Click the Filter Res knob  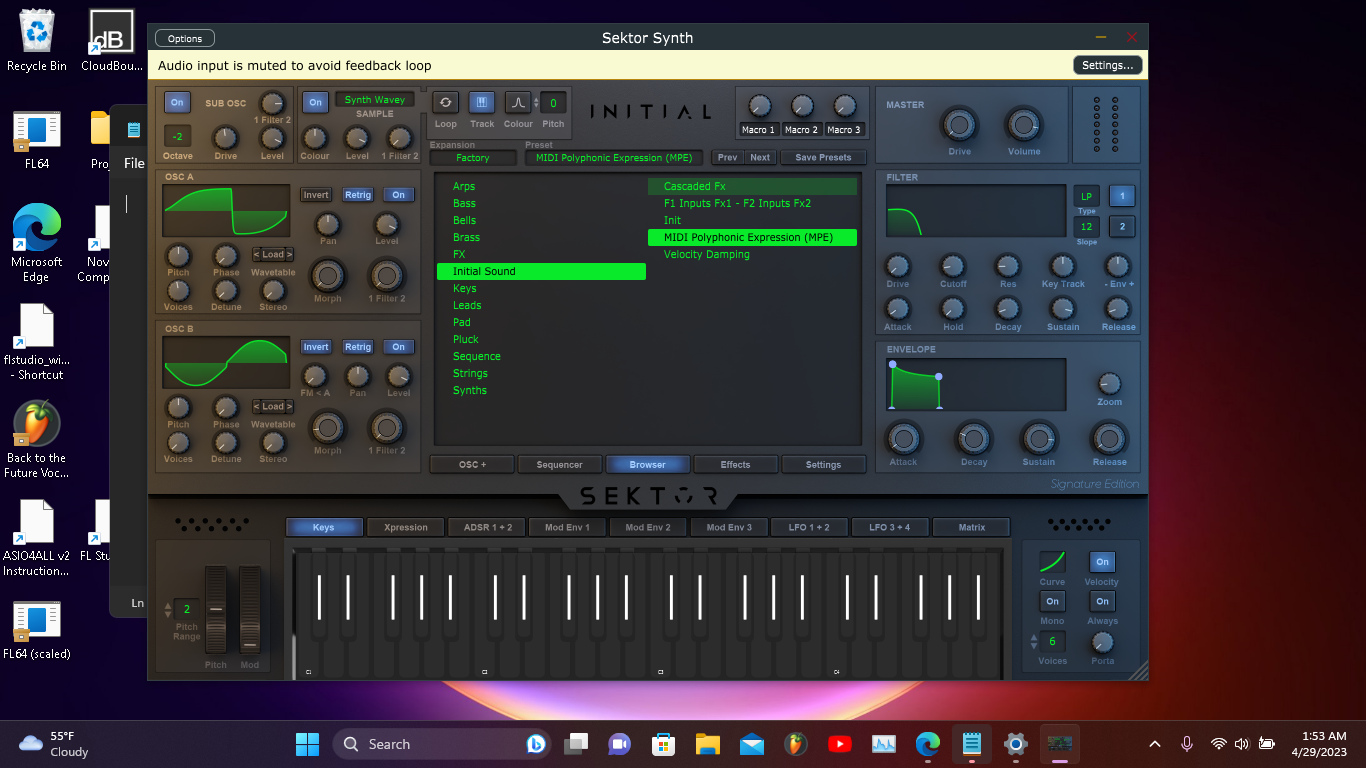click(x=1007, y=266)
